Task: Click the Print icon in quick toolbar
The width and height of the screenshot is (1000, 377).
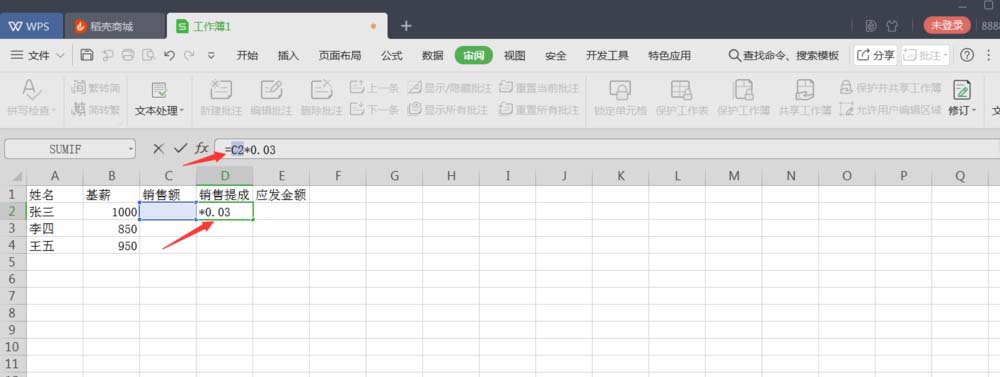Action: click(128, 55)
